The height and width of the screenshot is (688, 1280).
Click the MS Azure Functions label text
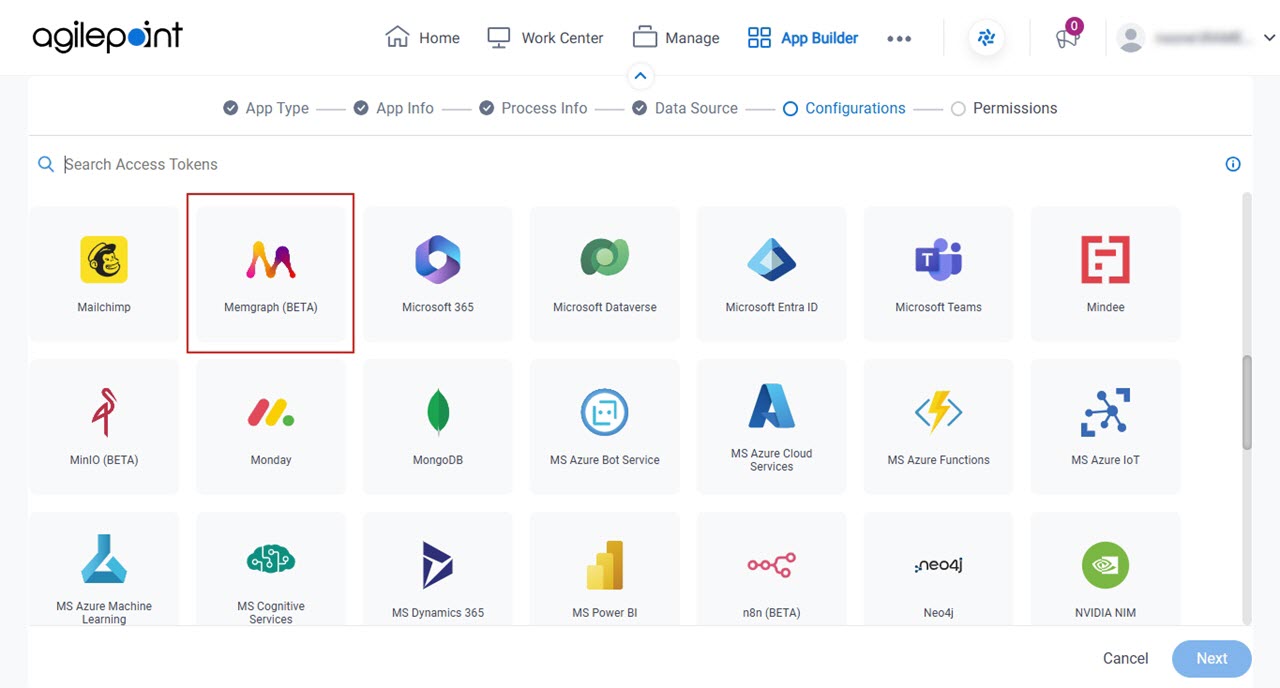[x=939, y=460]
